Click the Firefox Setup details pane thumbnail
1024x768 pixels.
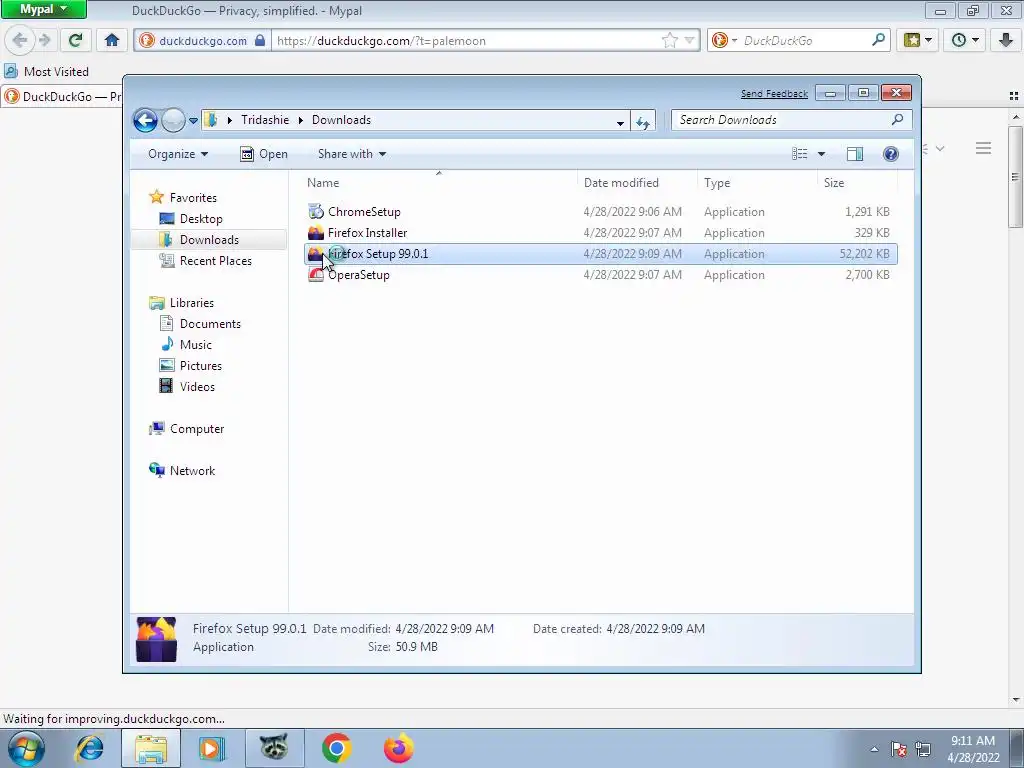(156, 639)
